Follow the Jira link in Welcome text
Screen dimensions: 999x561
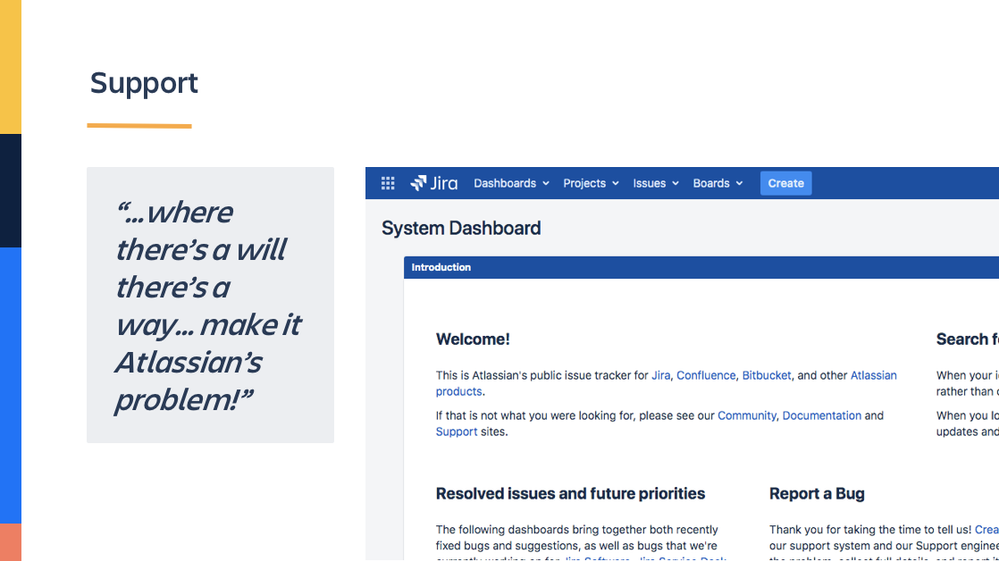(661, 376)
